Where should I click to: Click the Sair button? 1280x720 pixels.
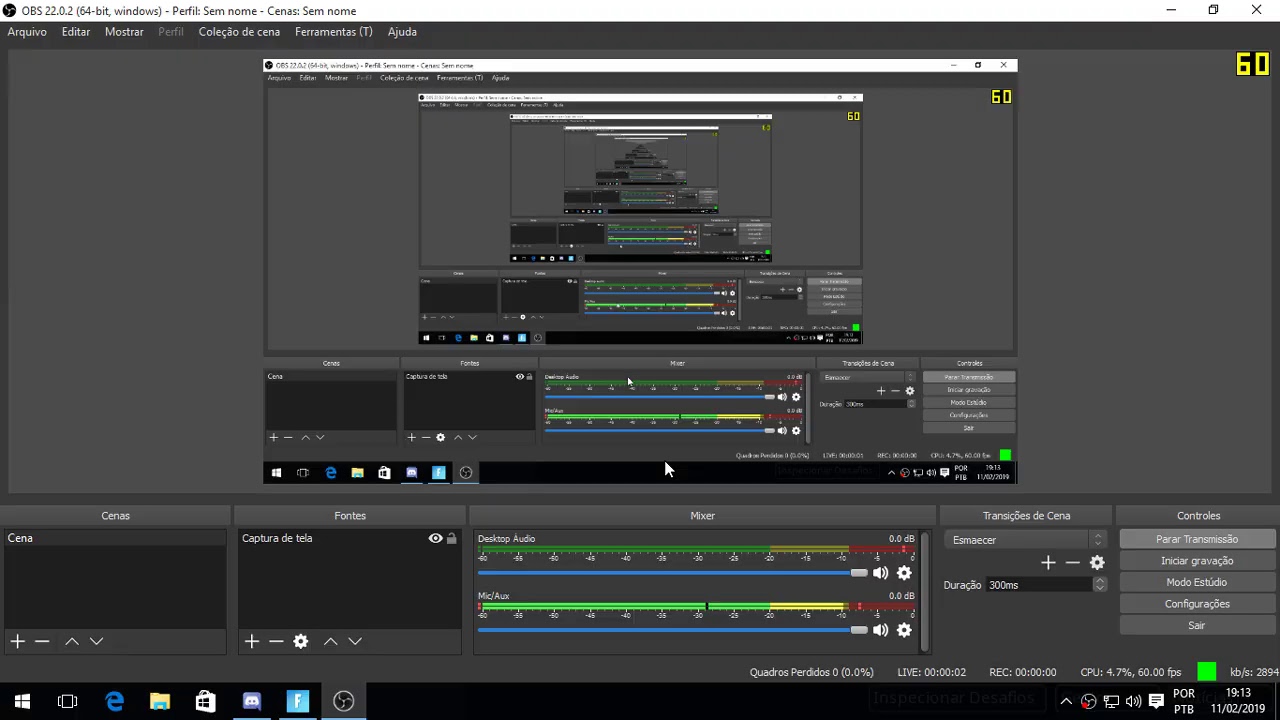(x=1197, y=625)
